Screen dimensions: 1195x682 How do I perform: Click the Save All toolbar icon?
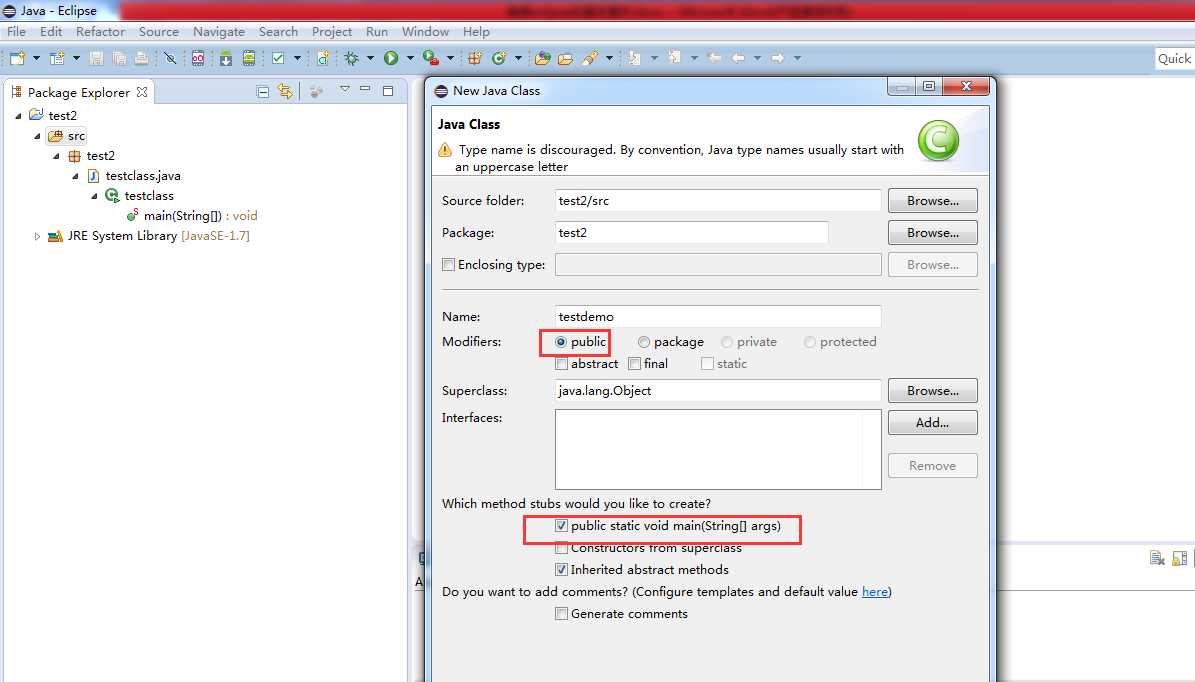click(120, 58)
